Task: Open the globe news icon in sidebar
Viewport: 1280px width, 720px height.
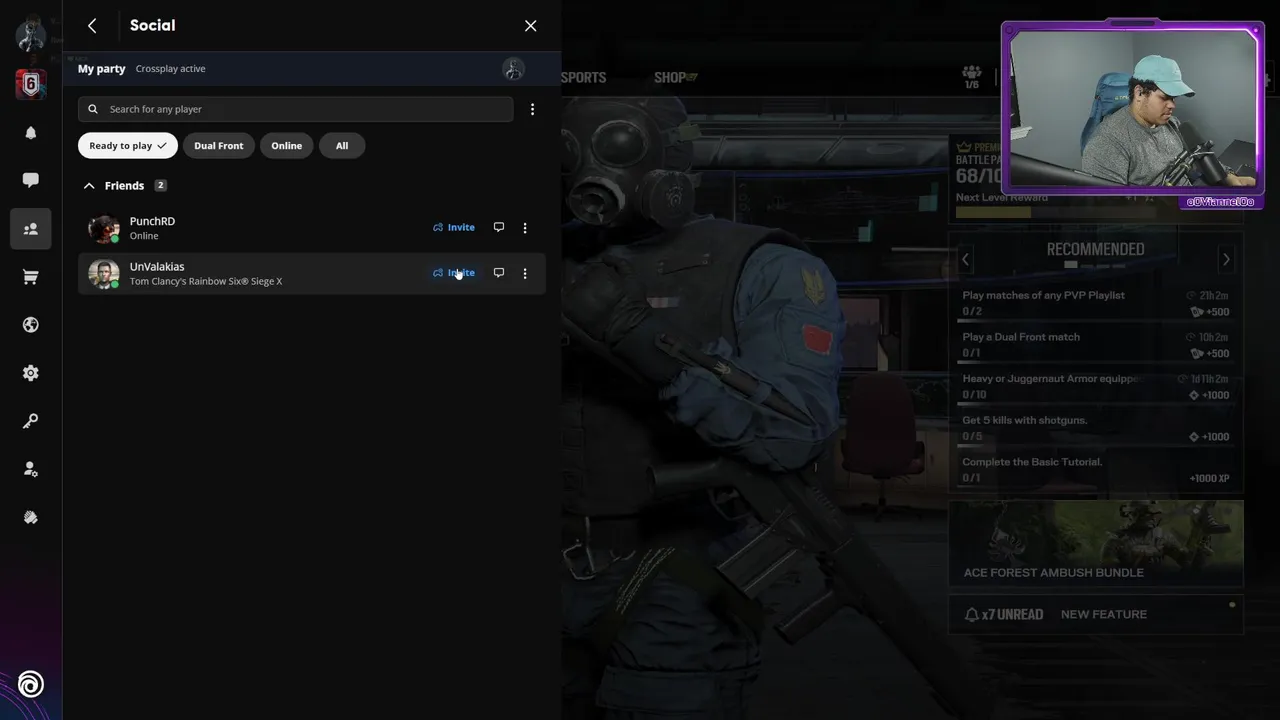Action: point(31,325)
